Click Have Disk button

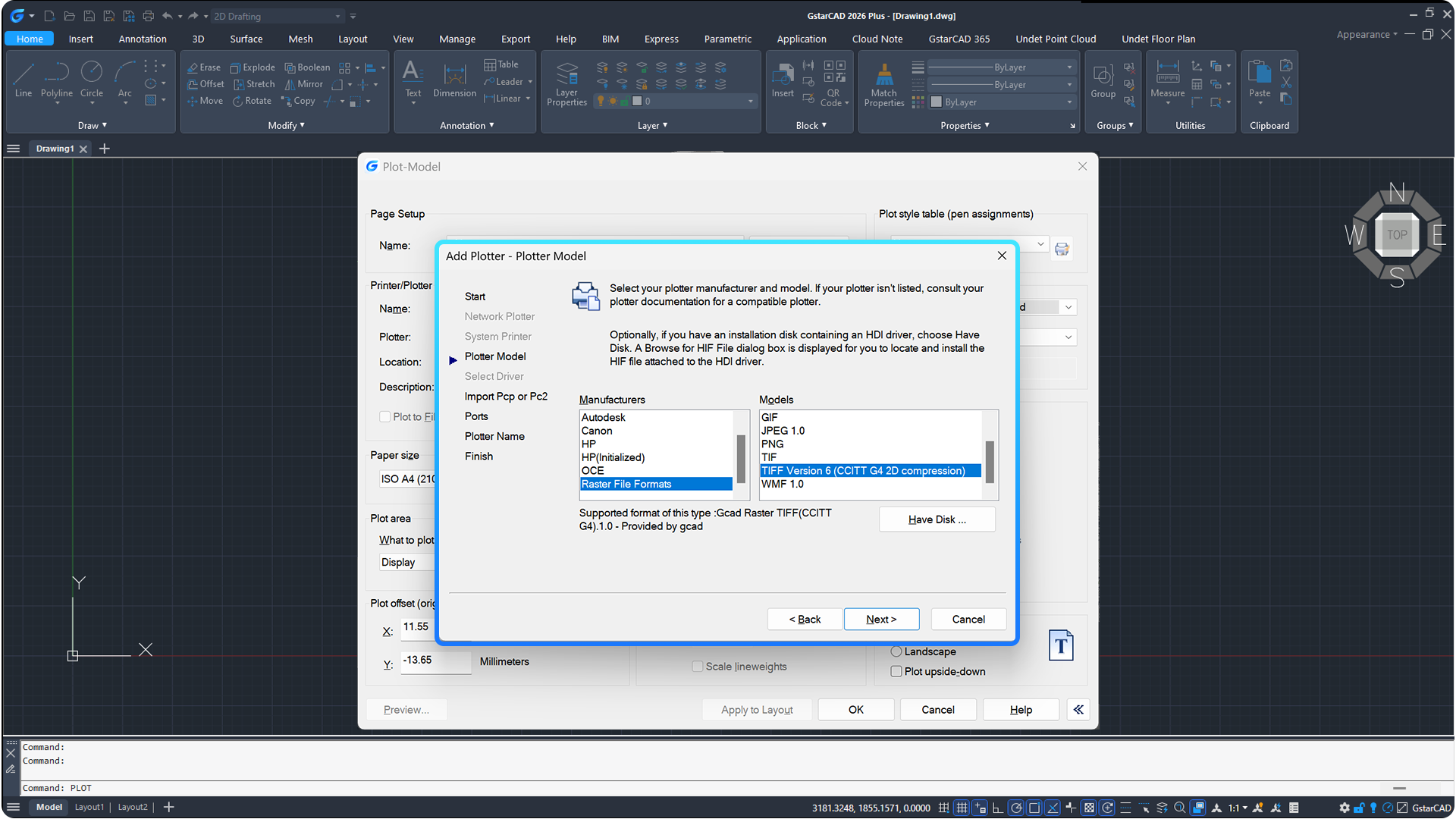coord(937,519)
